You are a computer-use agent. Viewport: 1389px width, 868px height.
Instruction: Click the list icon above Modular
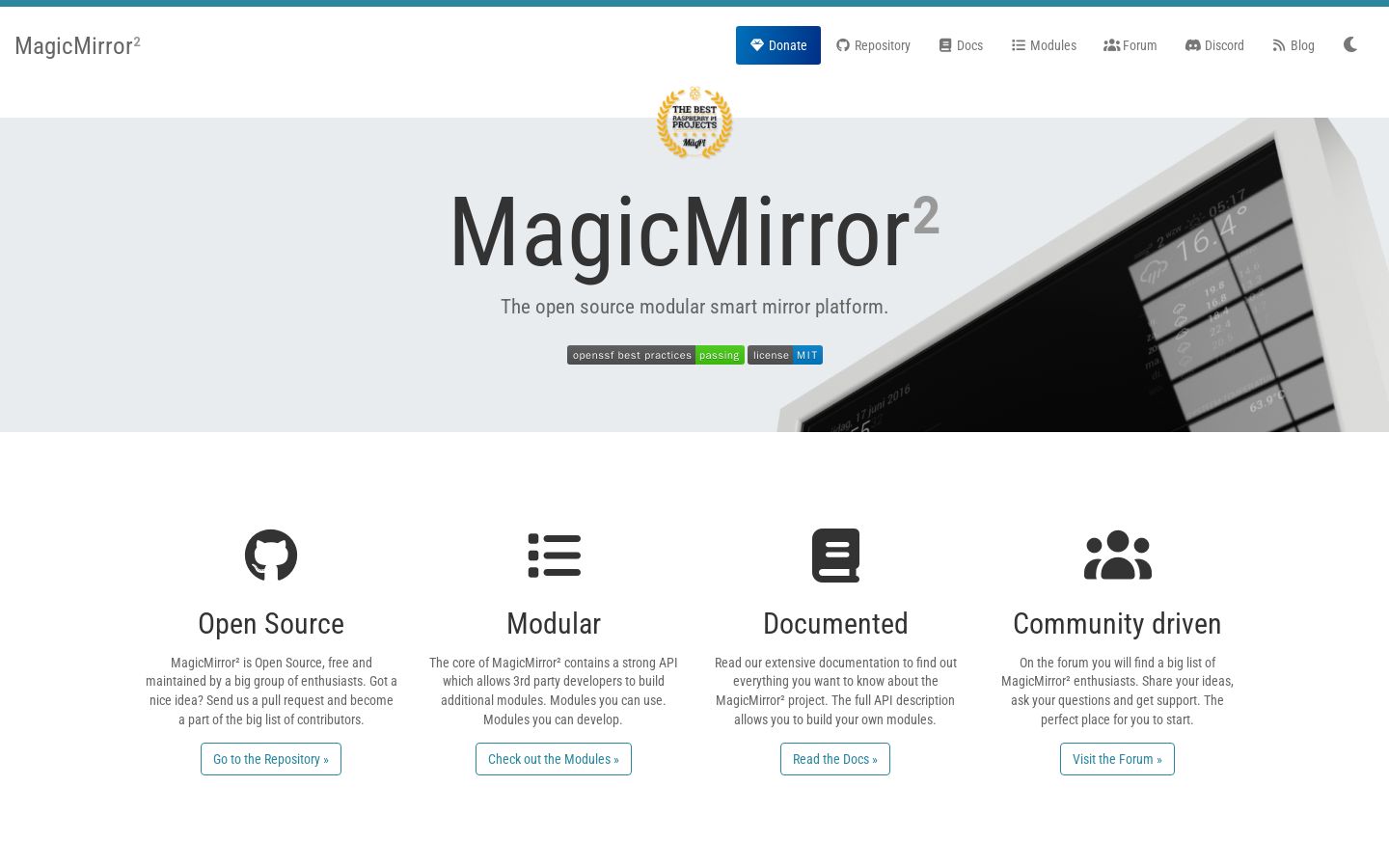point(554,555)
